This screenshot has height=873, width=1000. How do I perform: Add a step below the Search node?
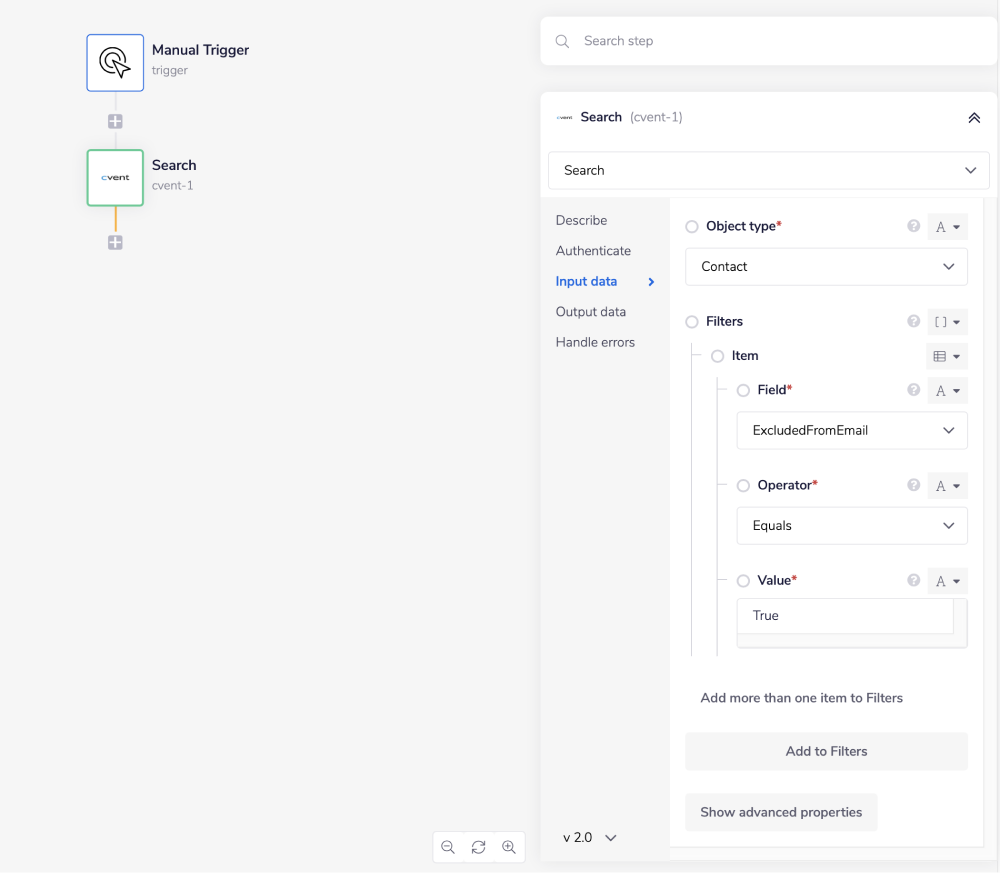(x=115, y=242)
